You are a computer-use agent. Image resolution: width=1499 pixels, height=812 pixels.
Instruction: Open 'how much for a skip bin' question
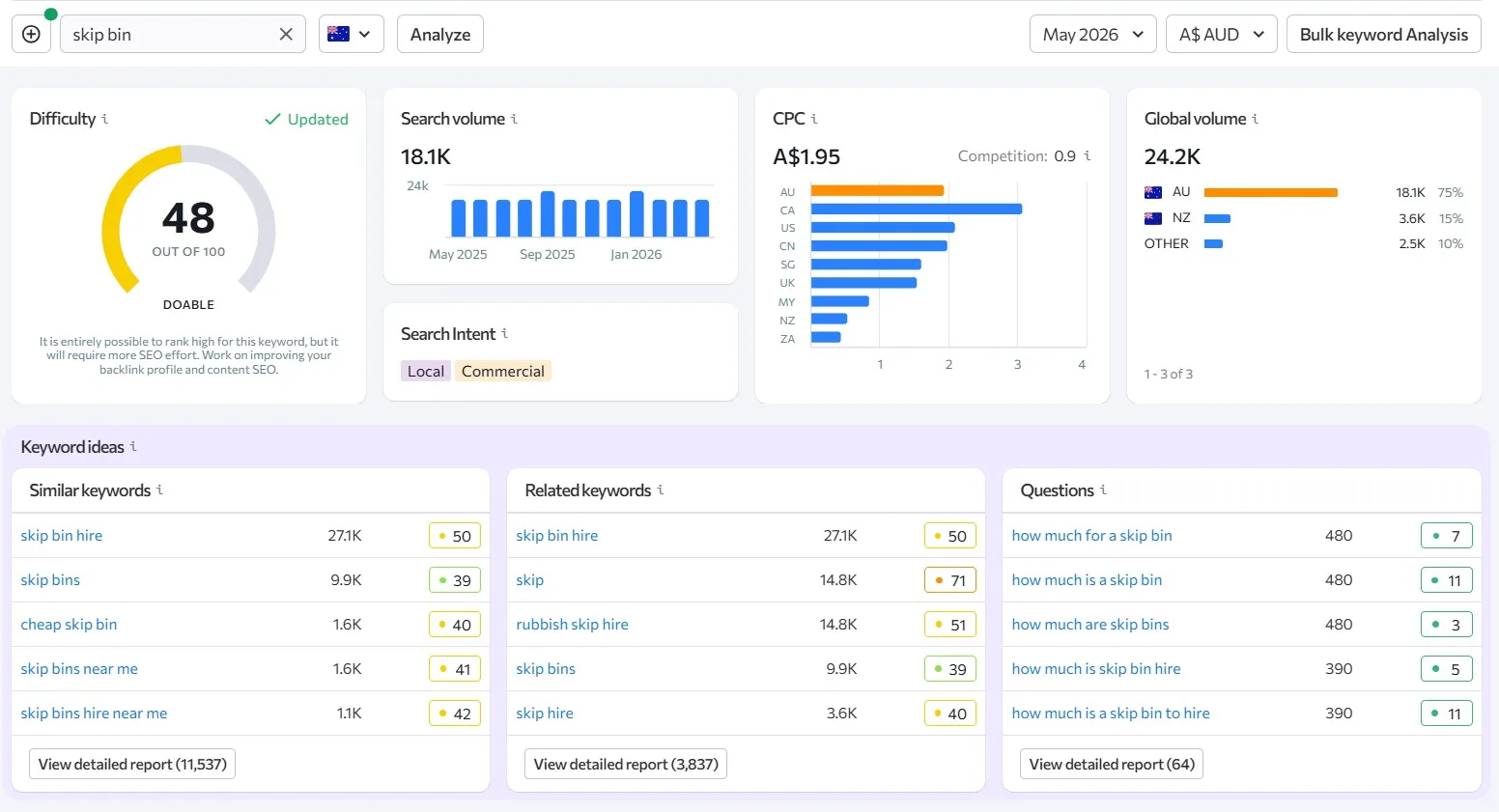coord(1091,536)
